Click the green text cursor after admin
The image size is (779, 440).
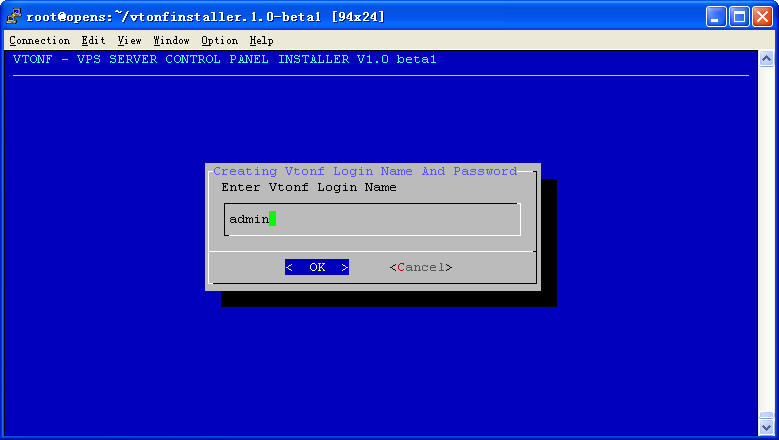(272, 219)
